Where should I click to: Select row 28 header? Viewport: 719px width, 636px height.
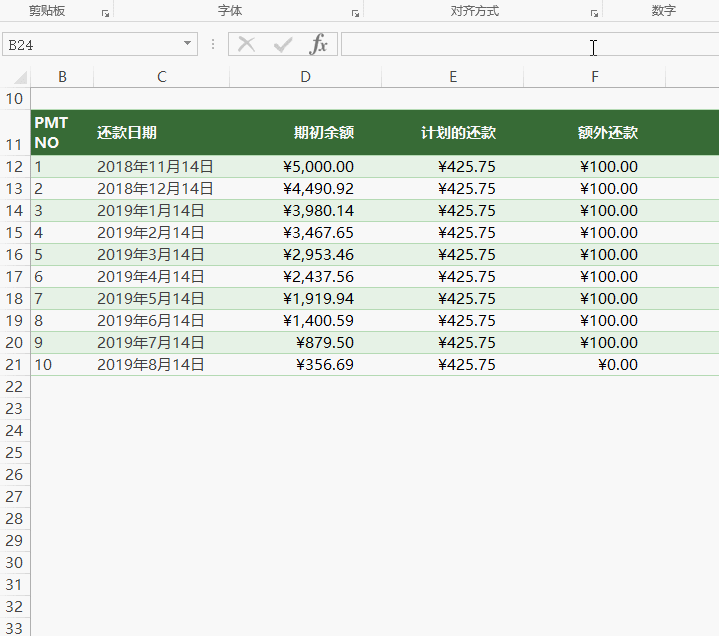coord(15,519)
